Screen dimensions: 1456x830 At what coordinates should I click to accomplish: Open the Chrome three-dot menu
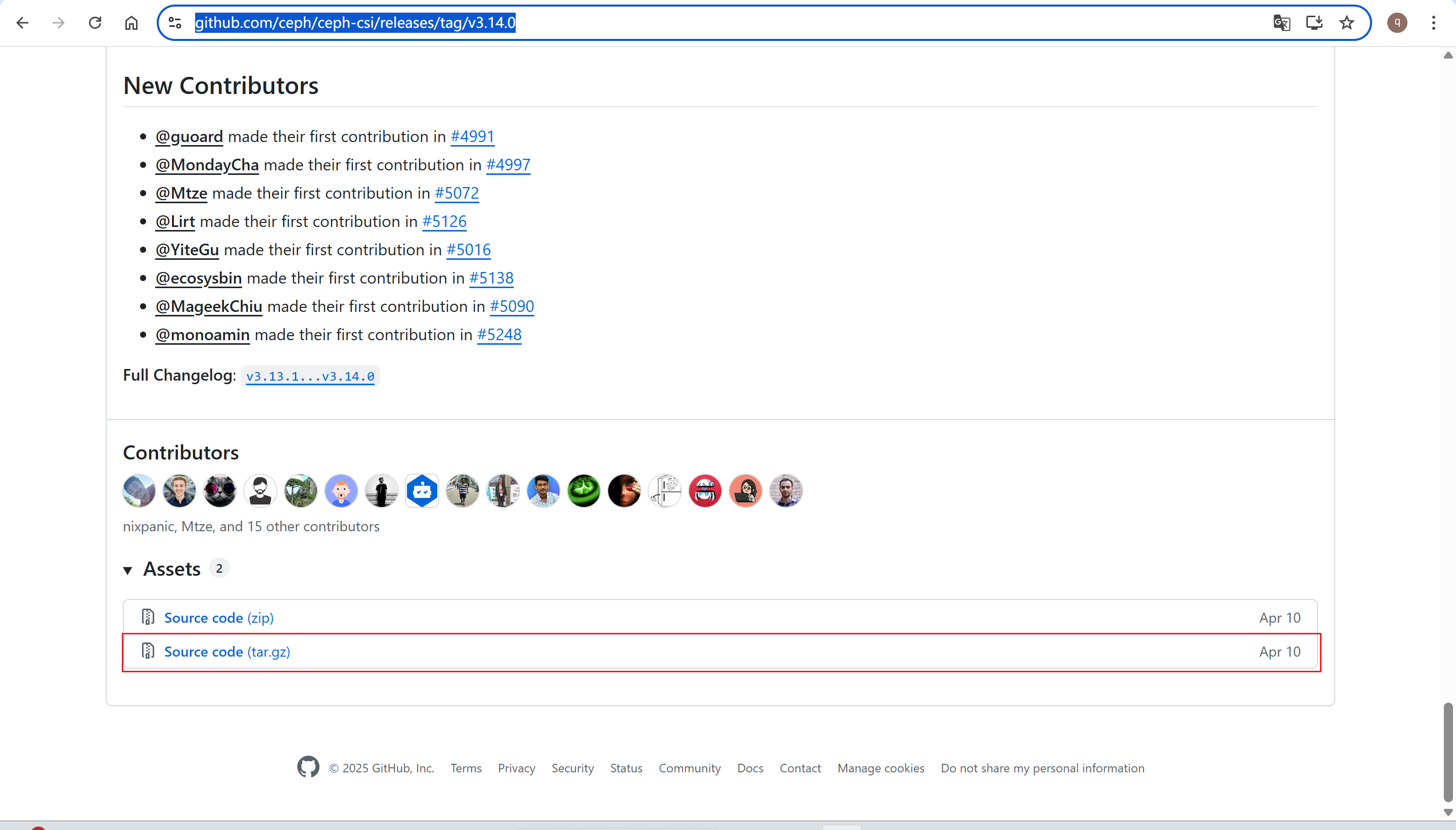click(x=1434, y=23)
